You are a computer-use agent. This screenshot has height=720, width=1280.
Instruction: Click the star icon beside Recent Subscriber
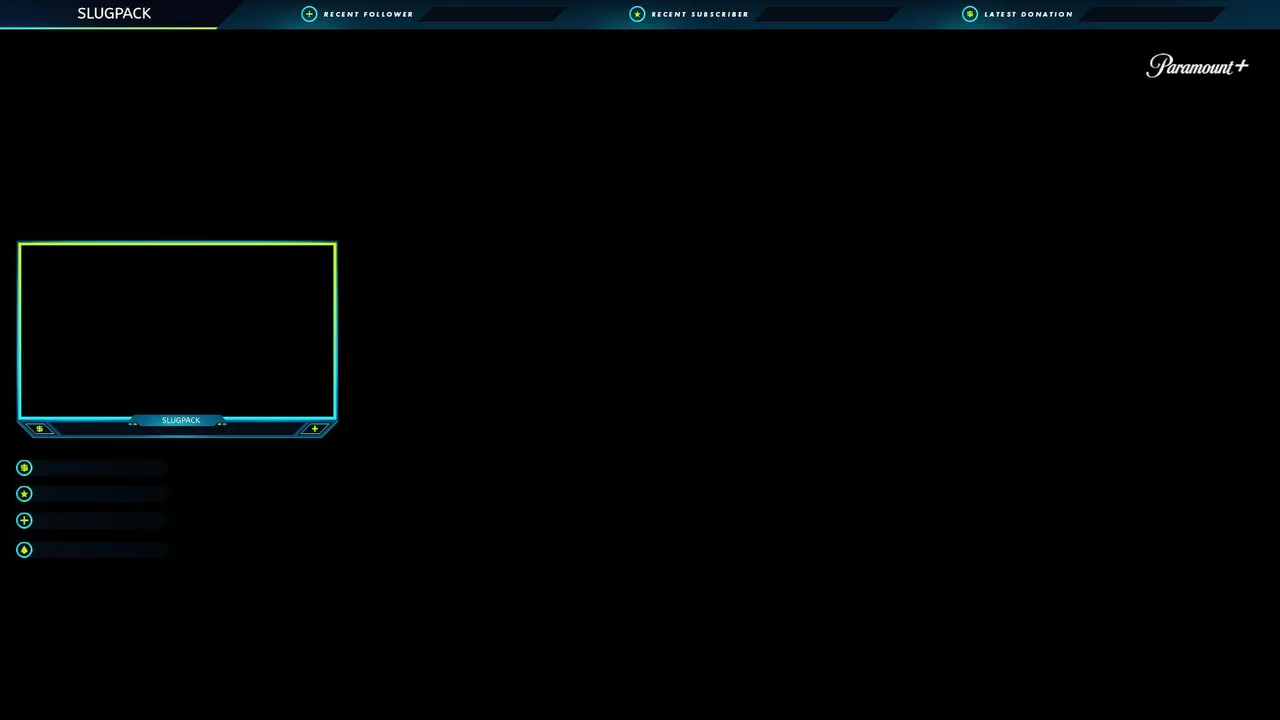637,14
